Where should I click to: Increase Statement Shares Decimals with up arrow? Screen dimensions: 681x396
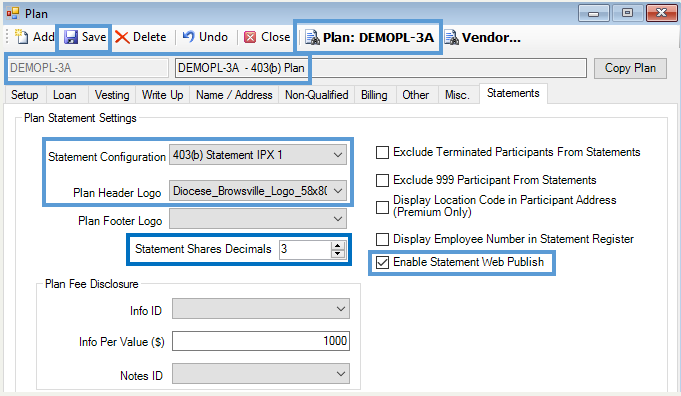[x=337, y=245]
